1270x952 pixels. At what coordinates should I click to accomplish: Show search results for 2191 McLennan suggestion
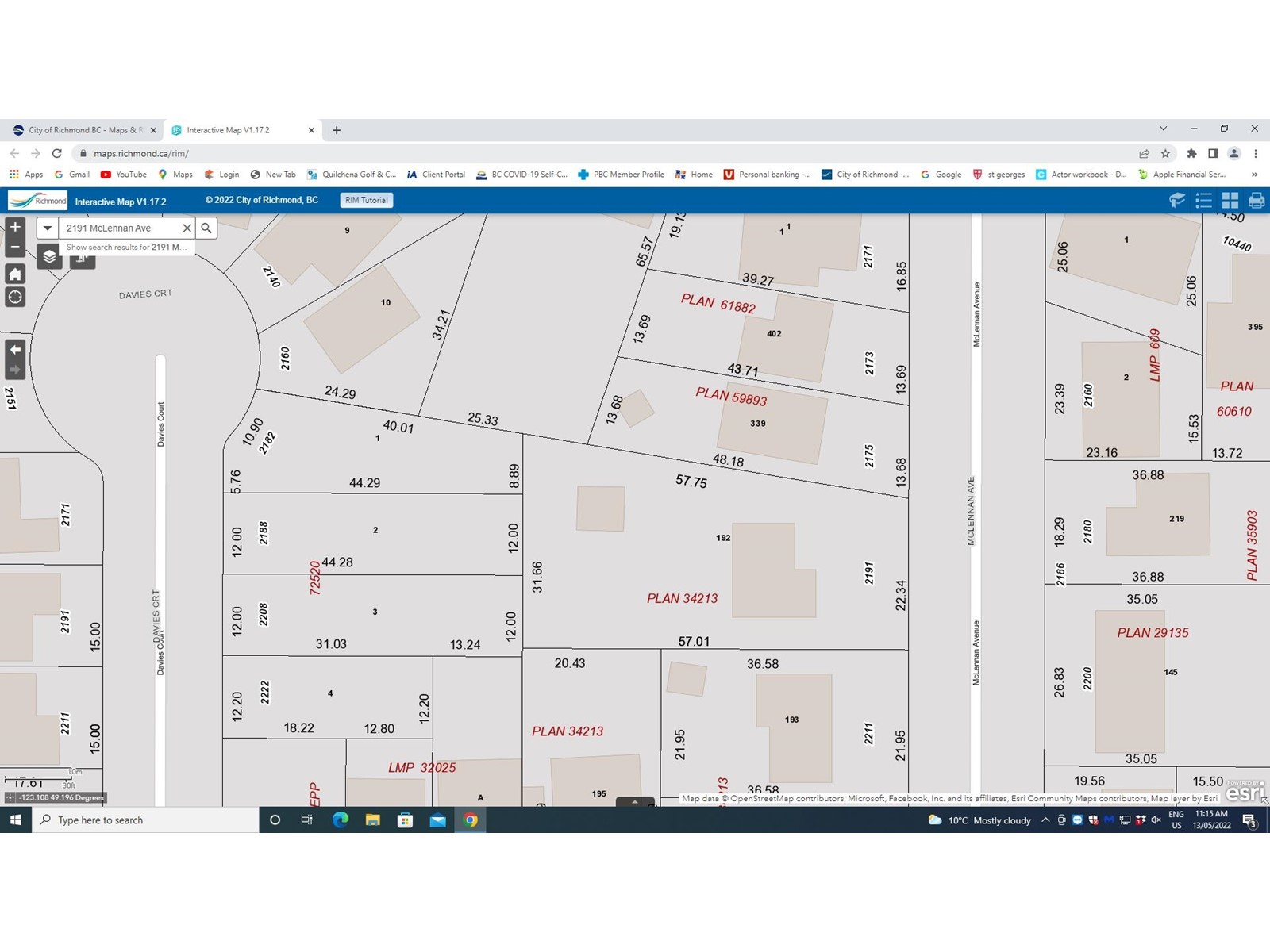(126, 248)
